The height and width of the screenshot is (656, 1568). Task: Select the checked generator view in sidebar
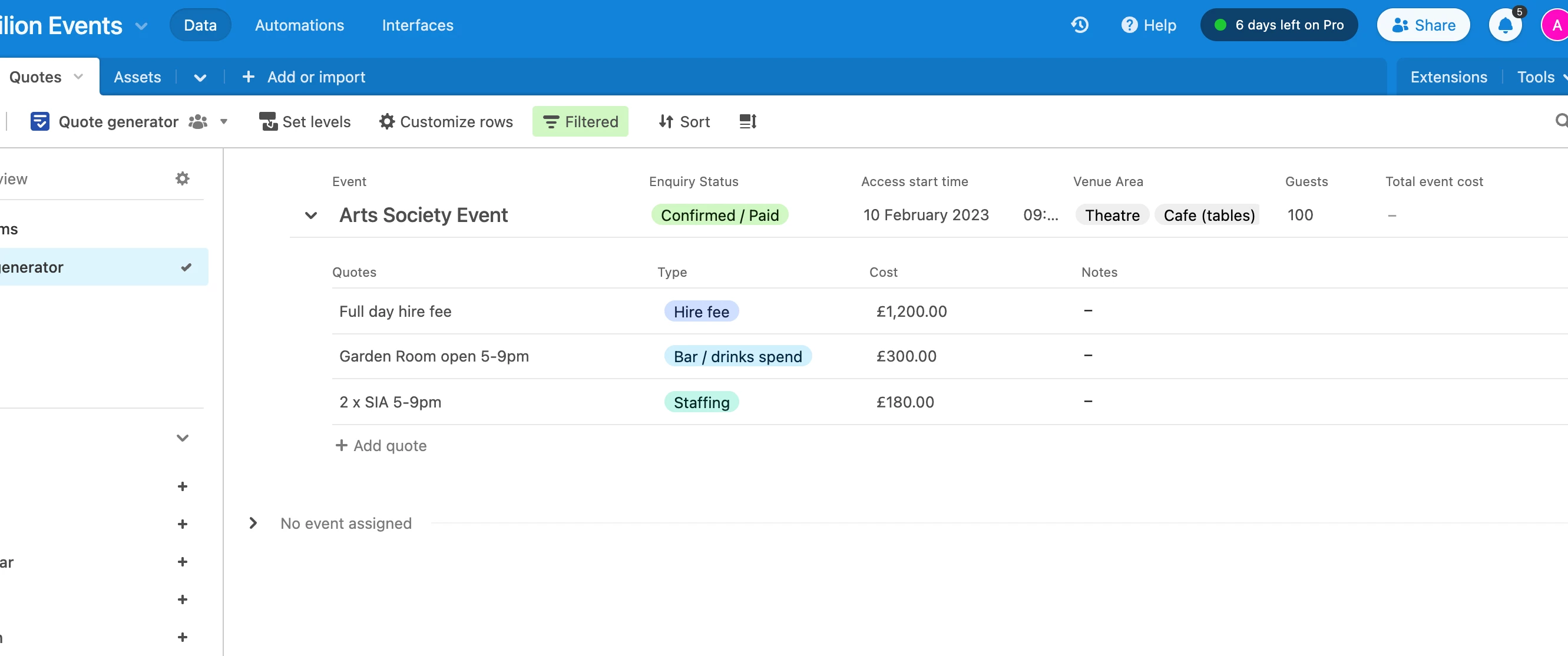click(97, 267)
